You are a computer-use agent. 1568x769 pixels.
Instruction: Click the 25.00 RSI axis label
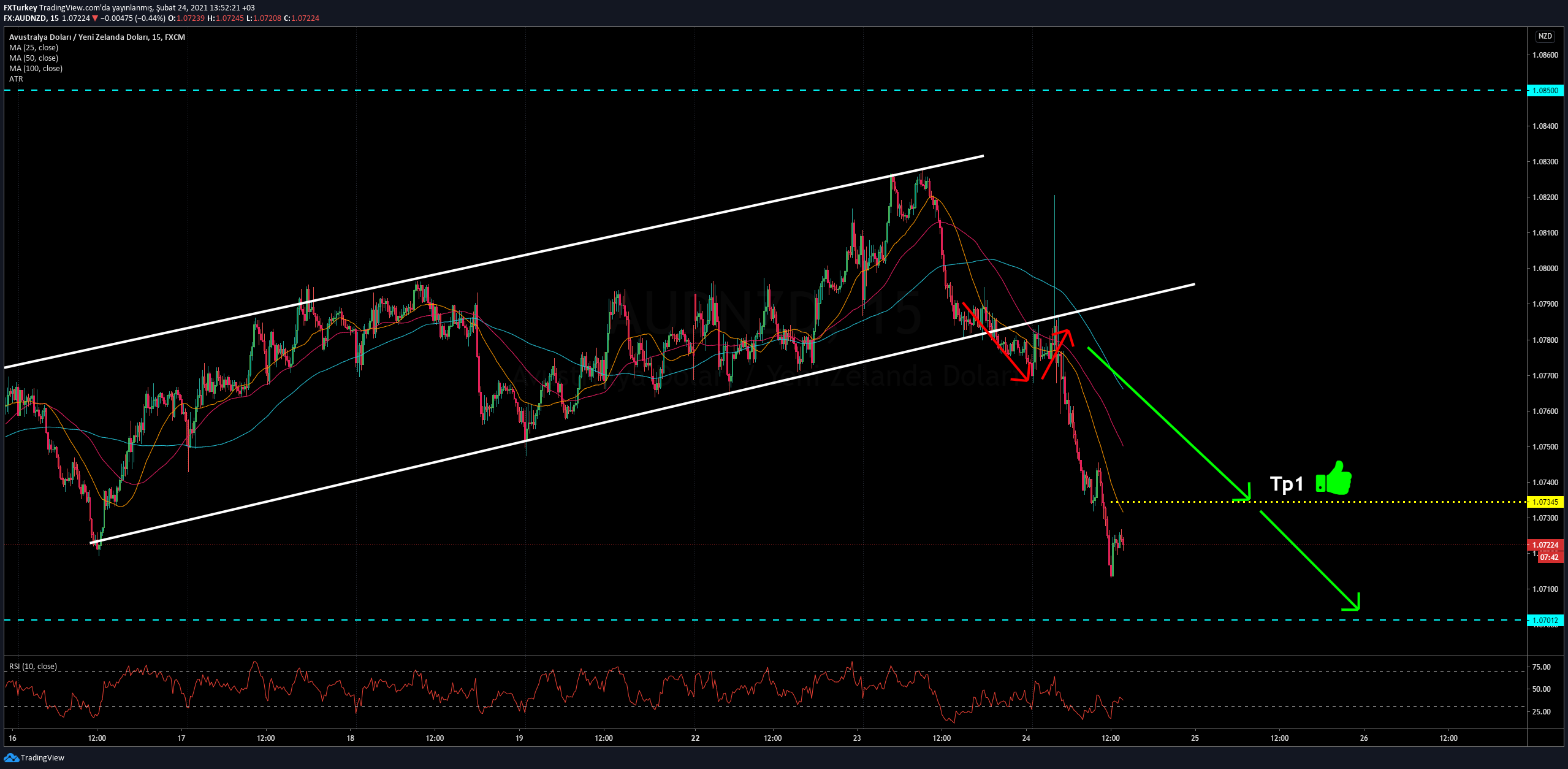pyautogui.click(x=1542, y=711)
